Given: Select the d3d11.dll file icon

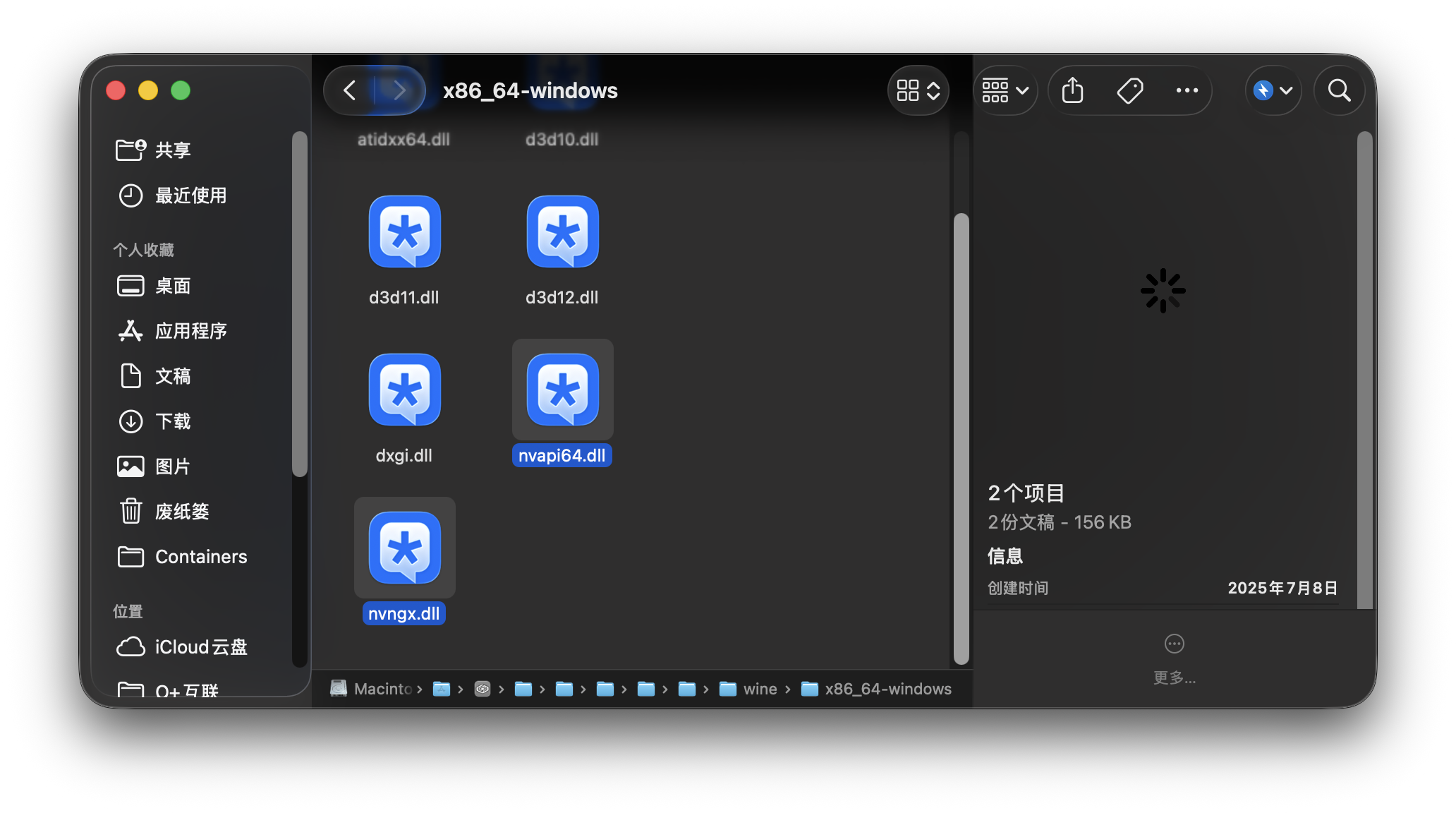Looking at the screenshot, I should tap(404, 231).
